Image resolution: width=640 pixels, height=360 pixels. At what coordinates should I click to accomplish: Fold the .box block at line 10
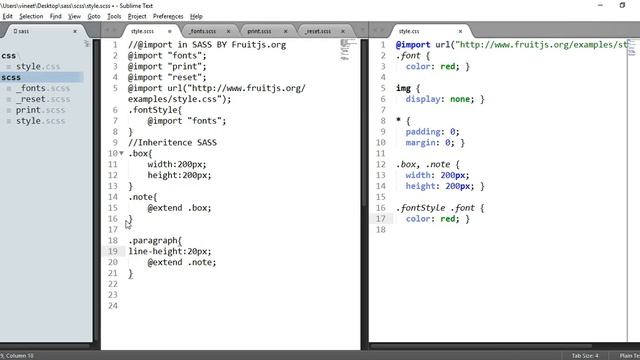point(121,153)
